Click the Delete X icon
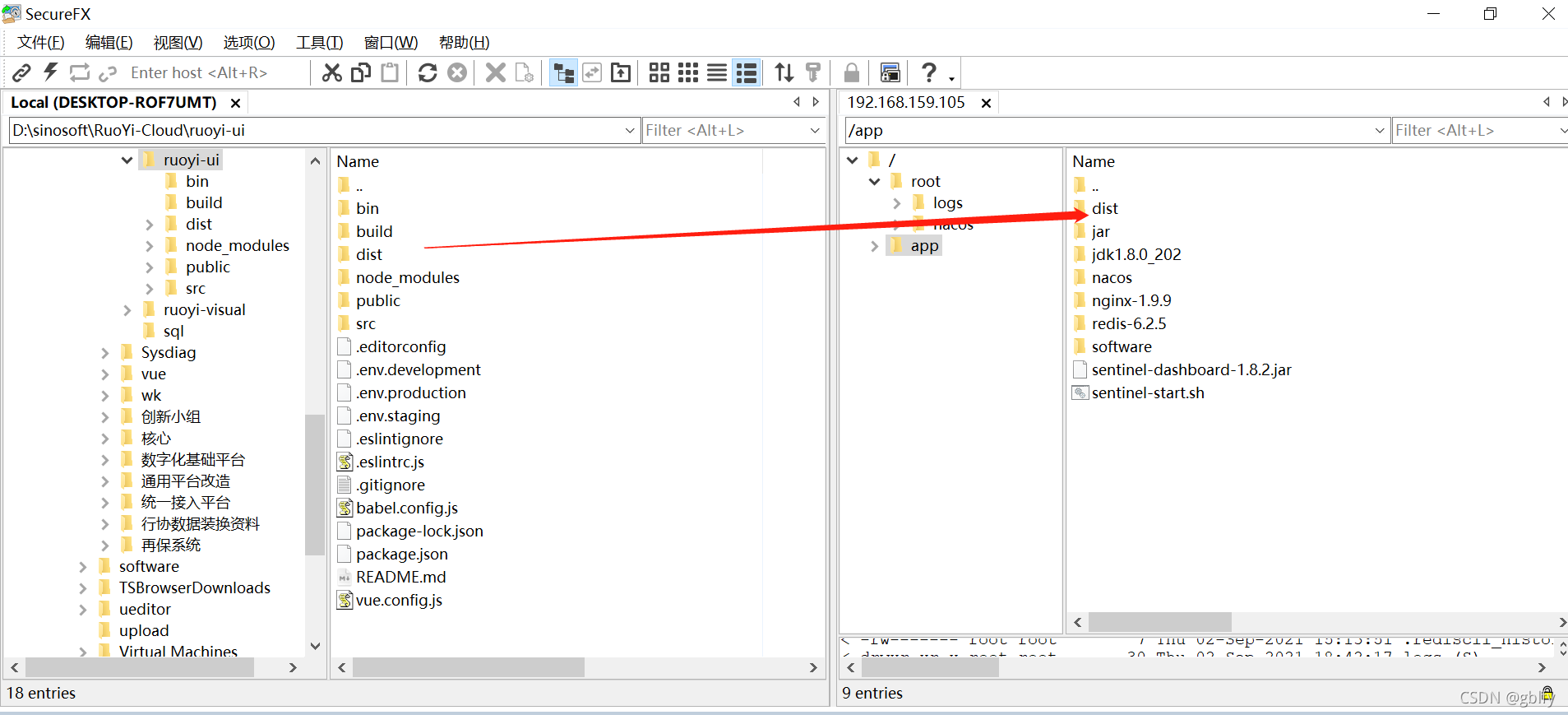Screen dimensions: 1568x715 [495, 72]
